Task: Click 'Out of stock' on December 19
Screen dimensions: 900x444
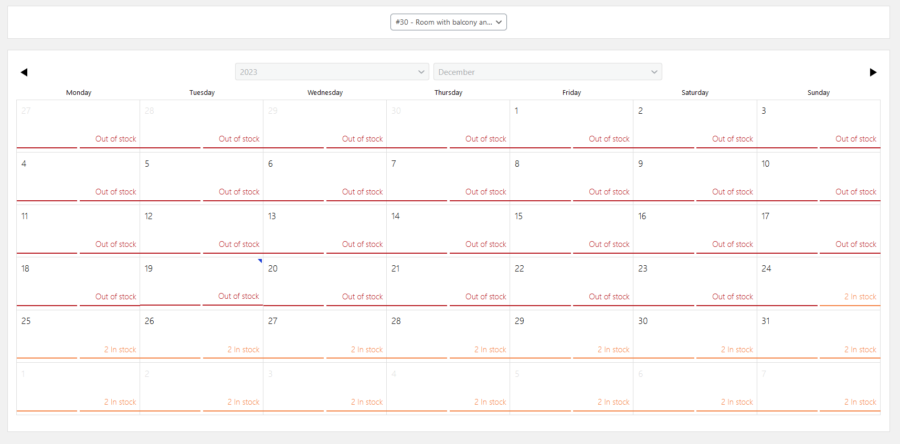Action: click(x=239, y=296)
